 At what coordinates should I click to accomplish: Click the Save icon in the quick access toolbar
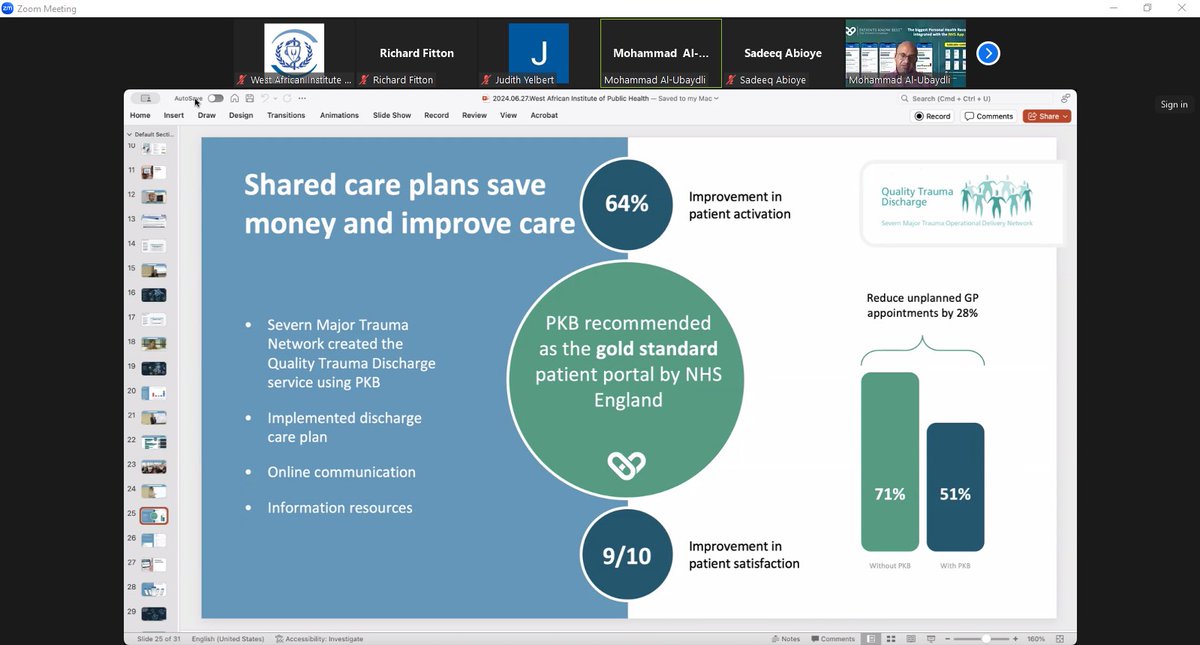click(249, 98)
